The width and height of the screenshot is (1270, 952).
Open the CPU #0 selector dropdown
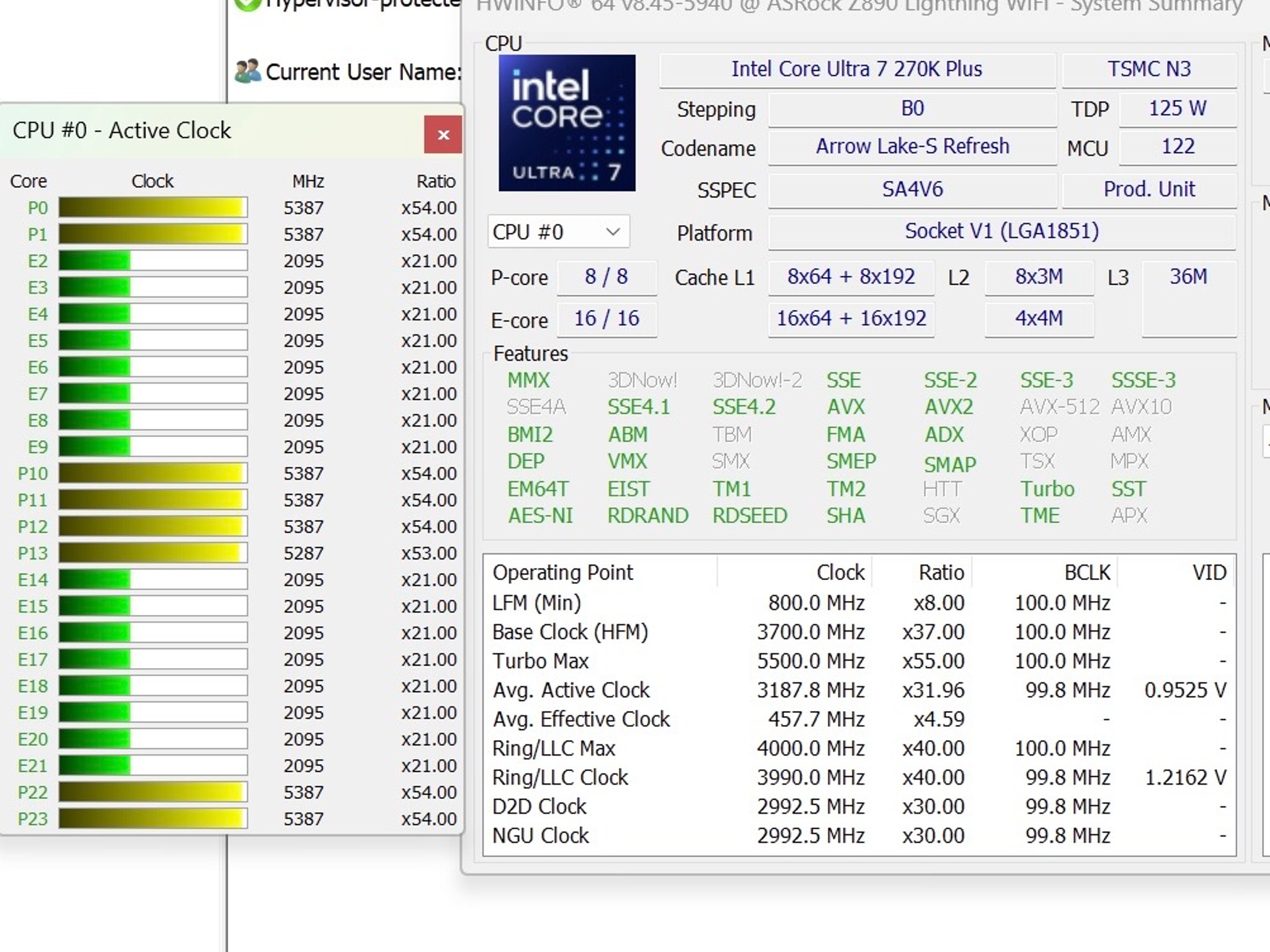coord(558,232)
